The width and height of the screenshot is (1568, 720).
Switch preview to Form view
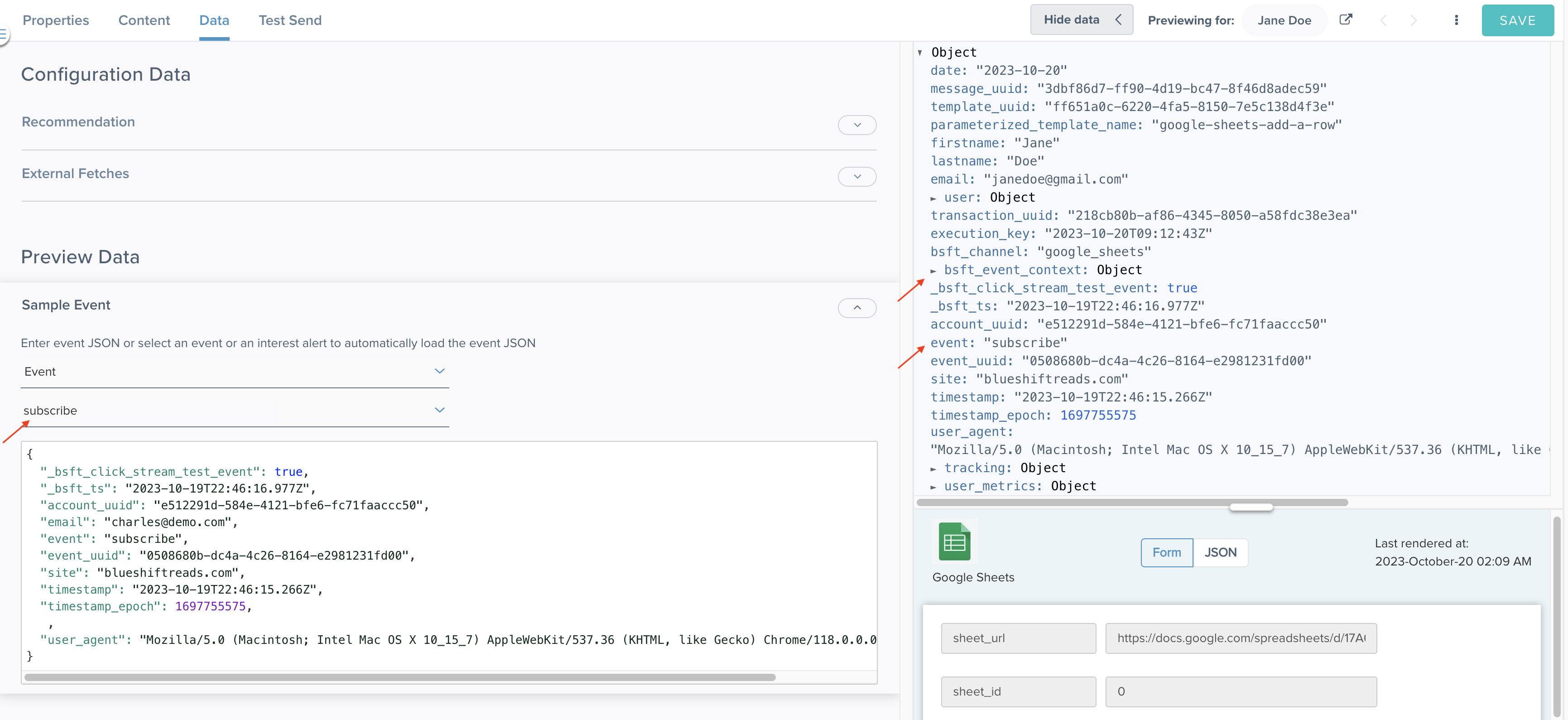point(1166,552)
